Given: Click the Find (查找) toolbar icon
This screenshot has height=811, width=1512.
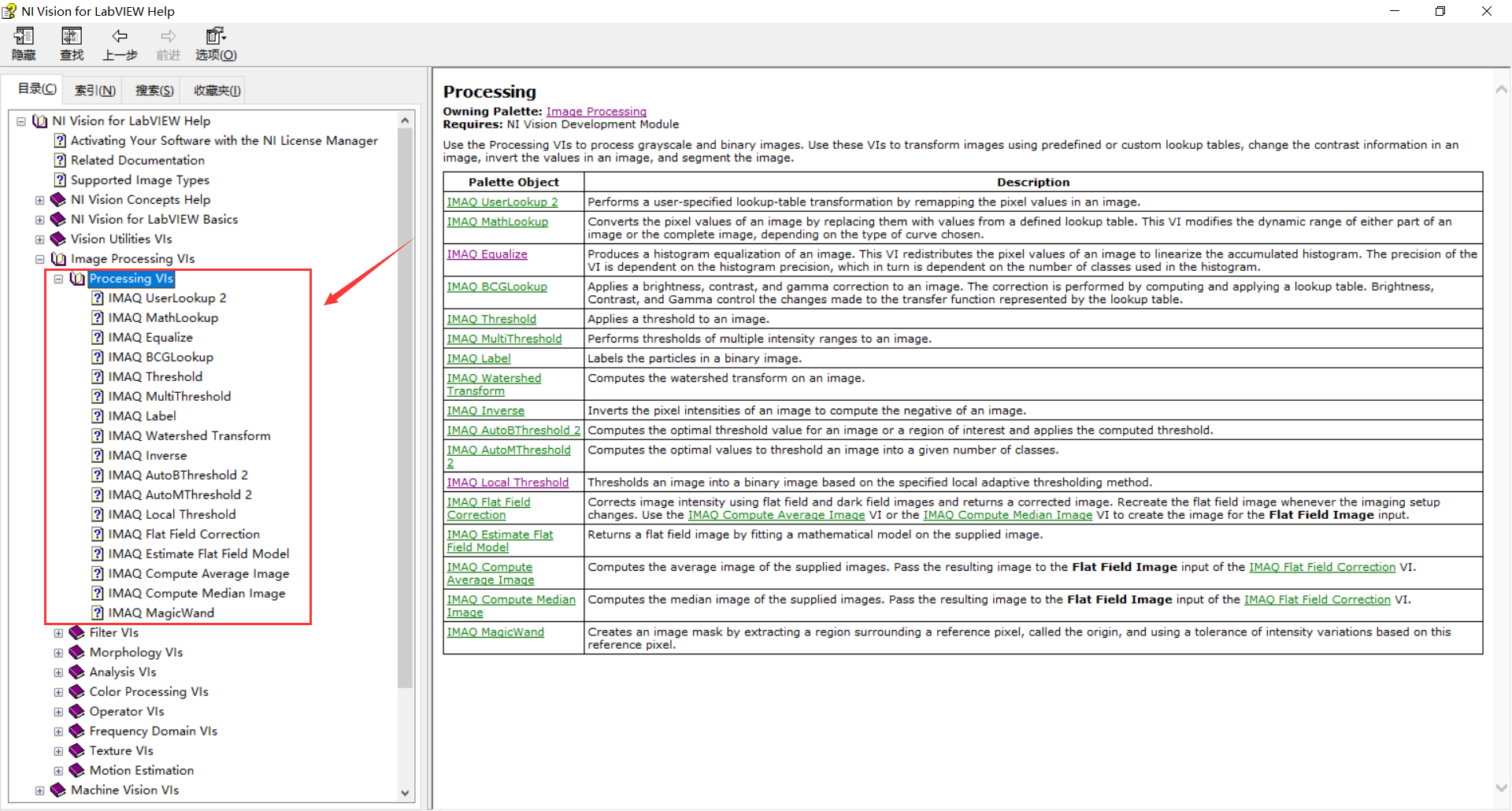Looking at the screenshot, I should point(72,36).
